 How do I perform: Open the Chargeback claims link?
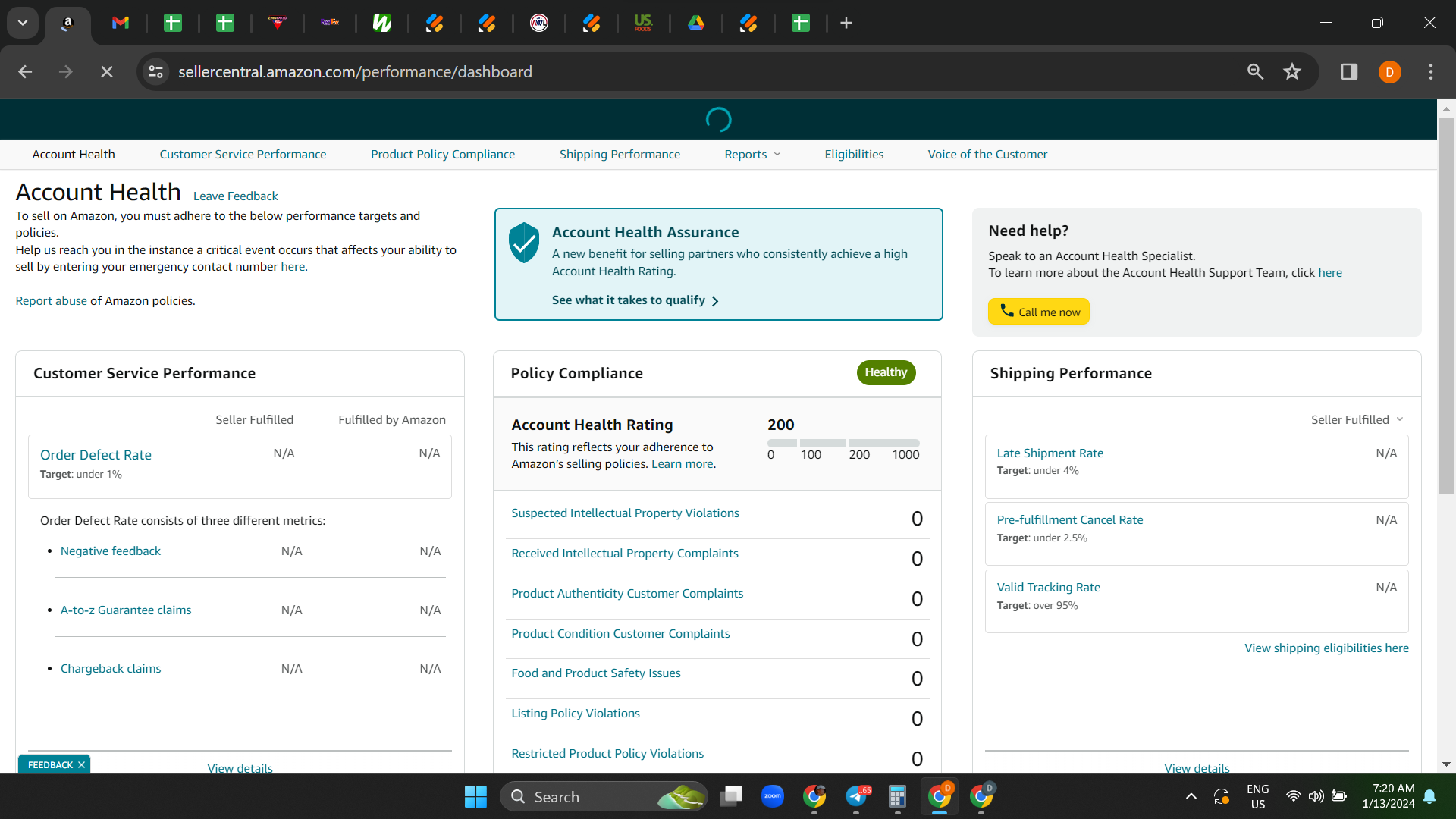pos(111,668)
